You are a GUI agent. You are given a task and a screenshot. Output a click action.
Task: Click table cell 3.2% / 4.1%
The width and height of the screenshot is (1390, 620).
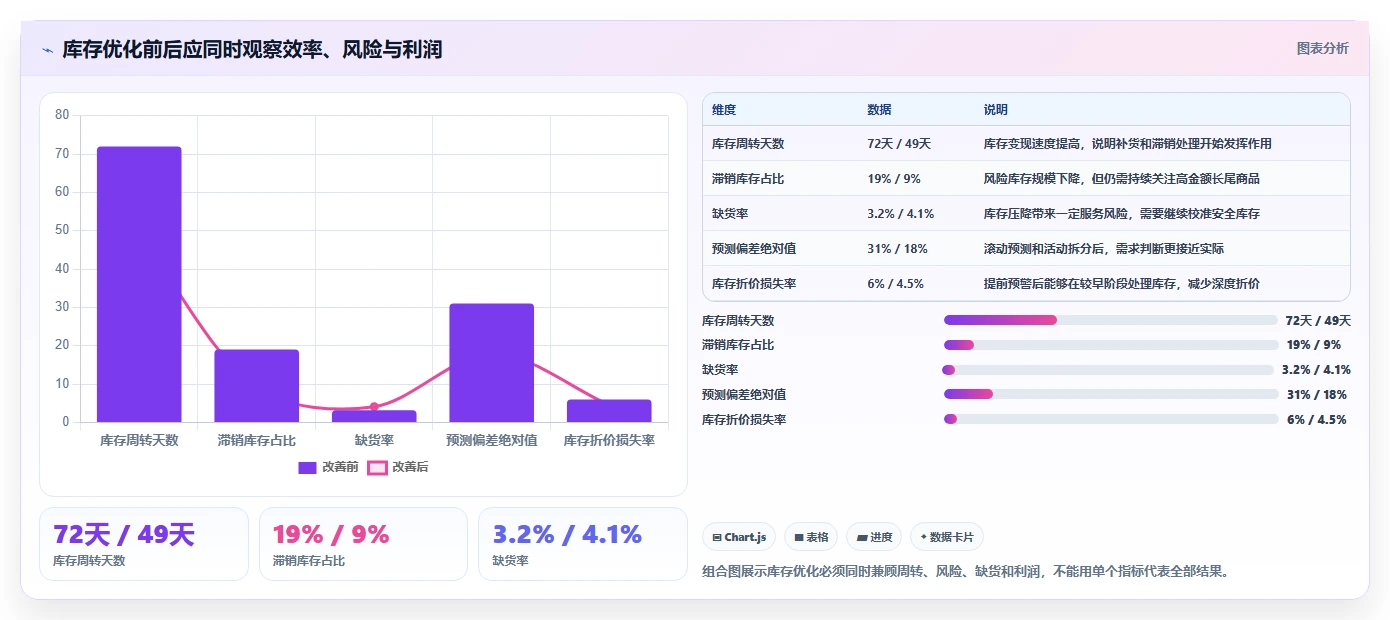[x=900, y=214]
